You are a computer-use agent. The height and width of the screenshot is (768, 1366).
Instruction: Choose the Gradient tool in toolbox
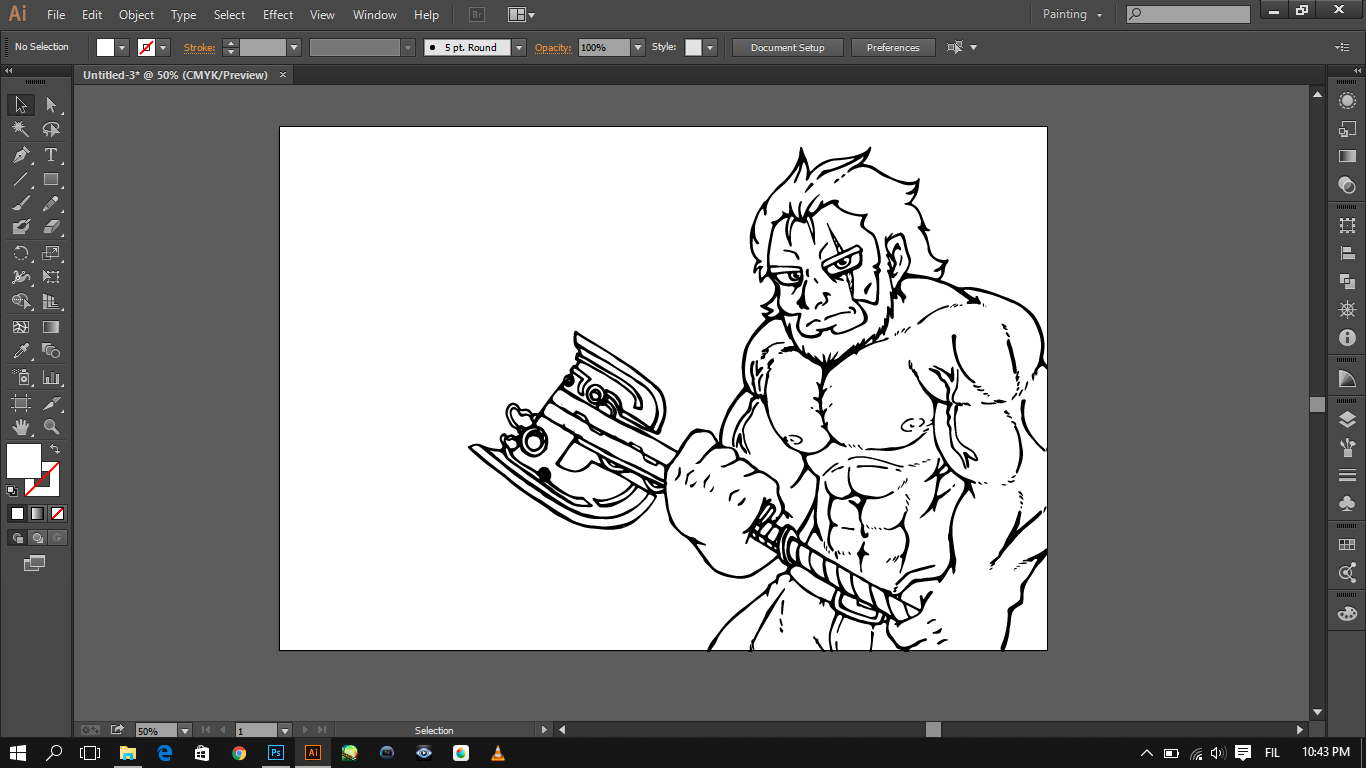coord(51,327)
